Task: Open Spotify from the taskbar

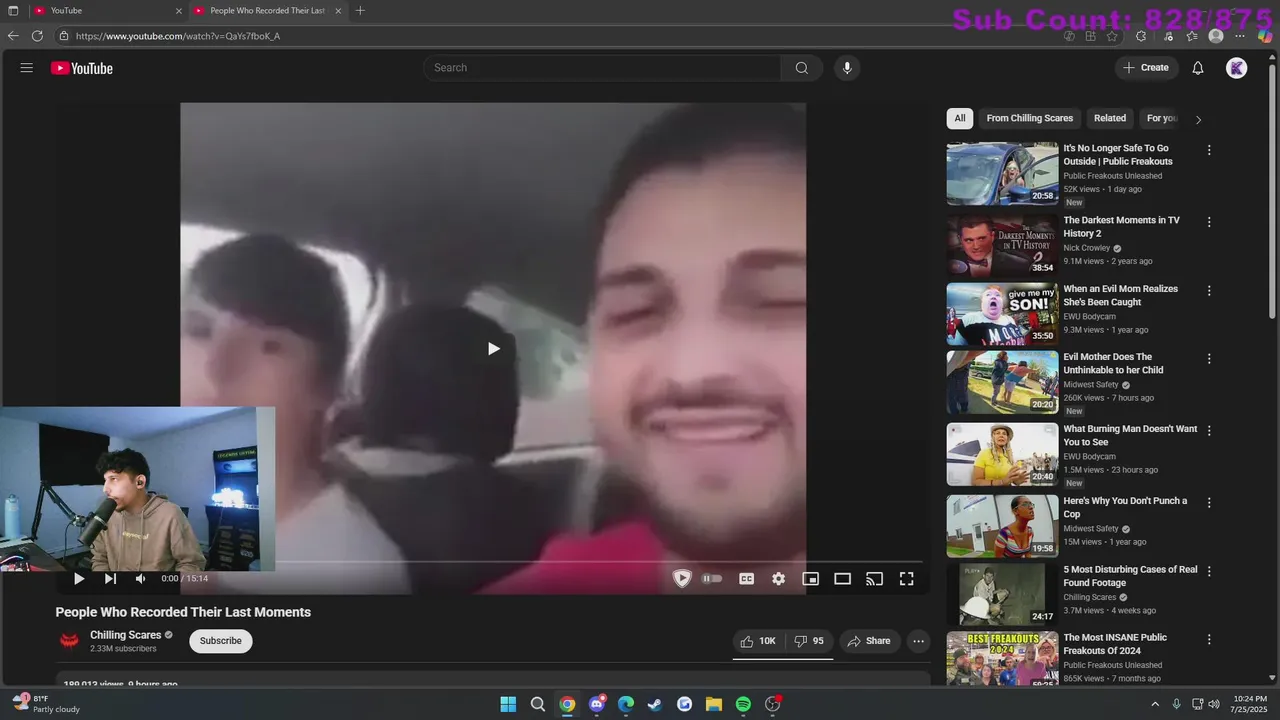Action: point(743,704)
